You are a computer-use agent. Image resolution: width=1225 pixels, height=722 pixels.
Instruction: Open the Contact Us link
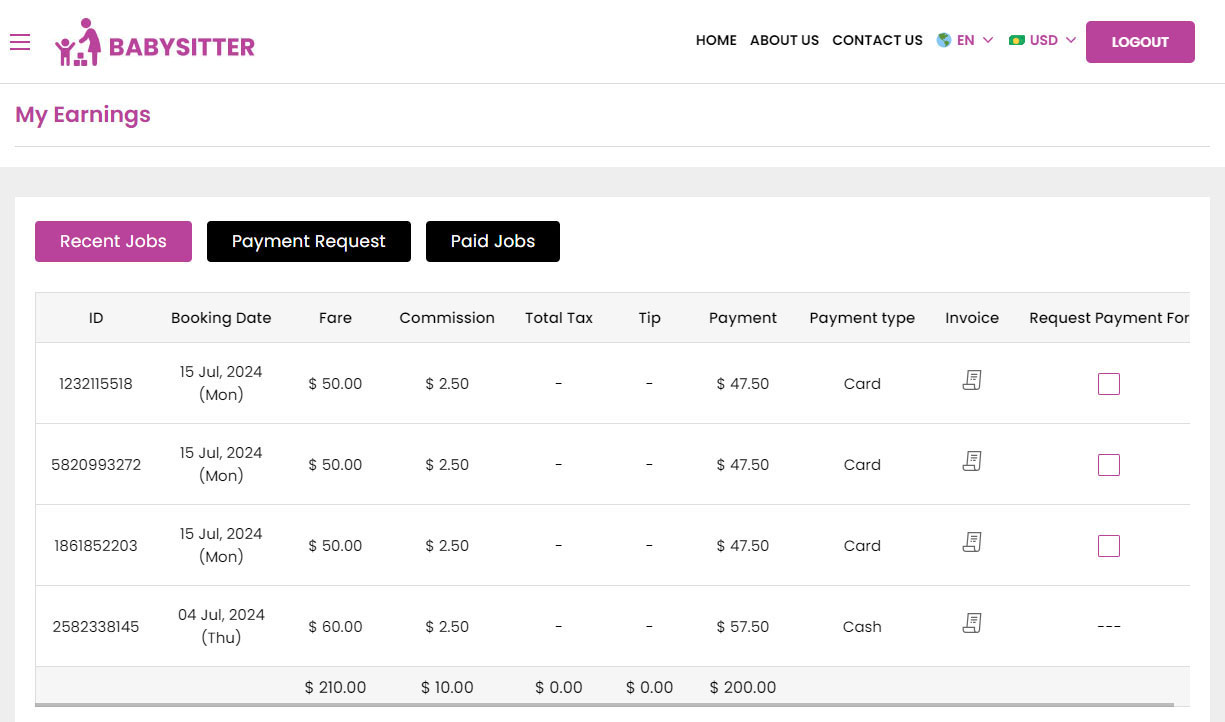pos(877,41)
